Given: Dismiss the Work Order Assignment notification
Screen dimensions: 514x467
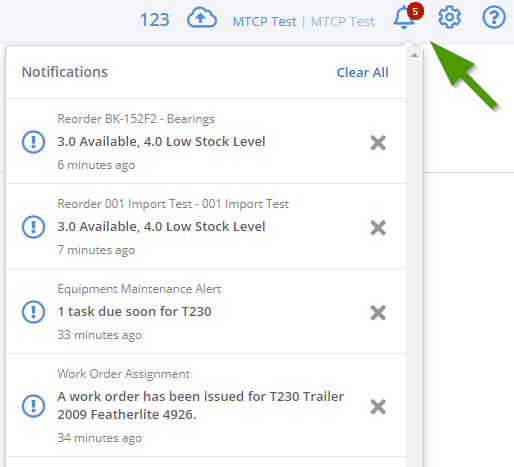Looking at the screenshot, I should 378,406.
